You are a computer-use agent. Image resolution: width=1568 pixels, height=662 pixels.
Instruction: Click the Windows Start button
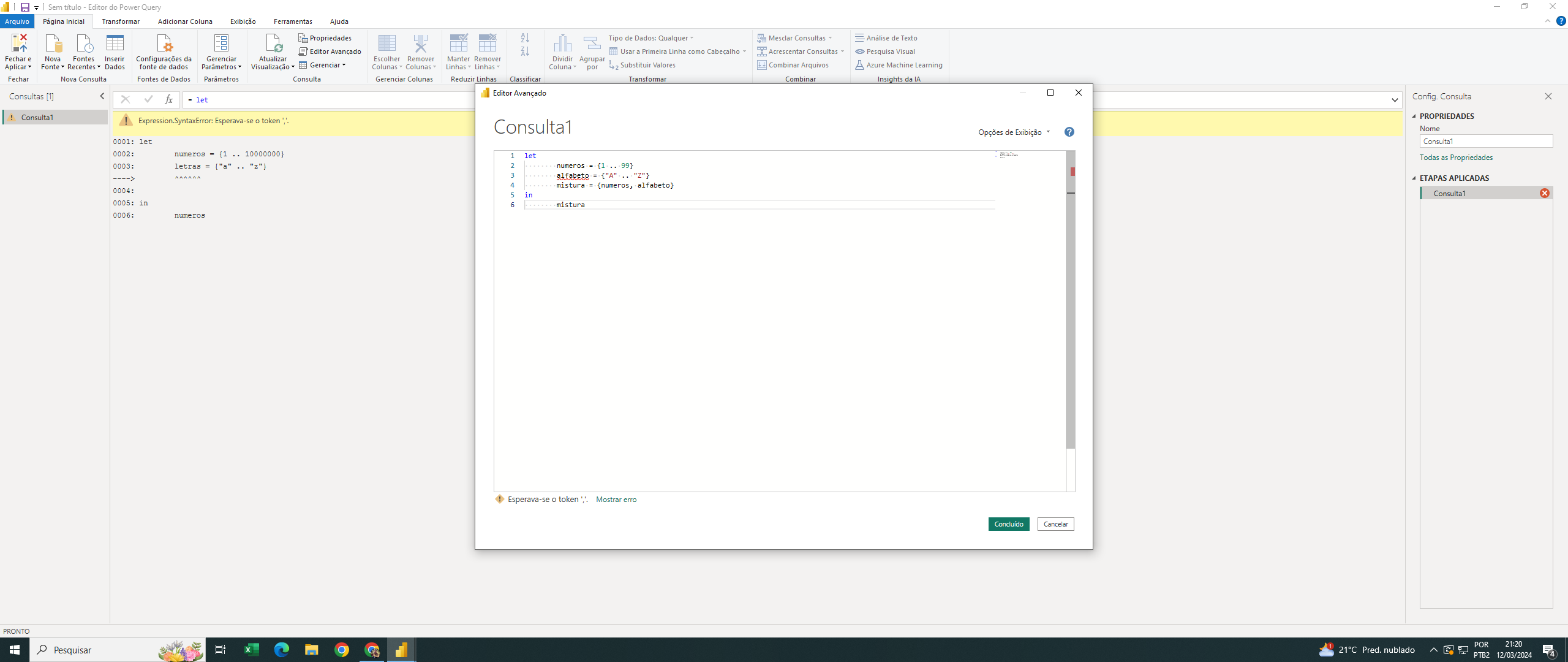tap(15, 650)
